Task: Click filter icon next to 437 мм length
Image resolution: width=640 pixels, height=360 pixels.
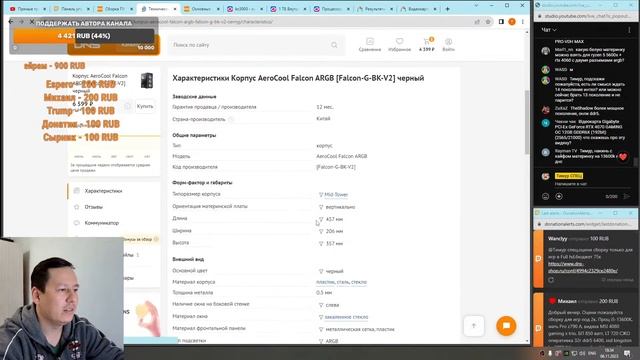Action: (x=321, y=219)
